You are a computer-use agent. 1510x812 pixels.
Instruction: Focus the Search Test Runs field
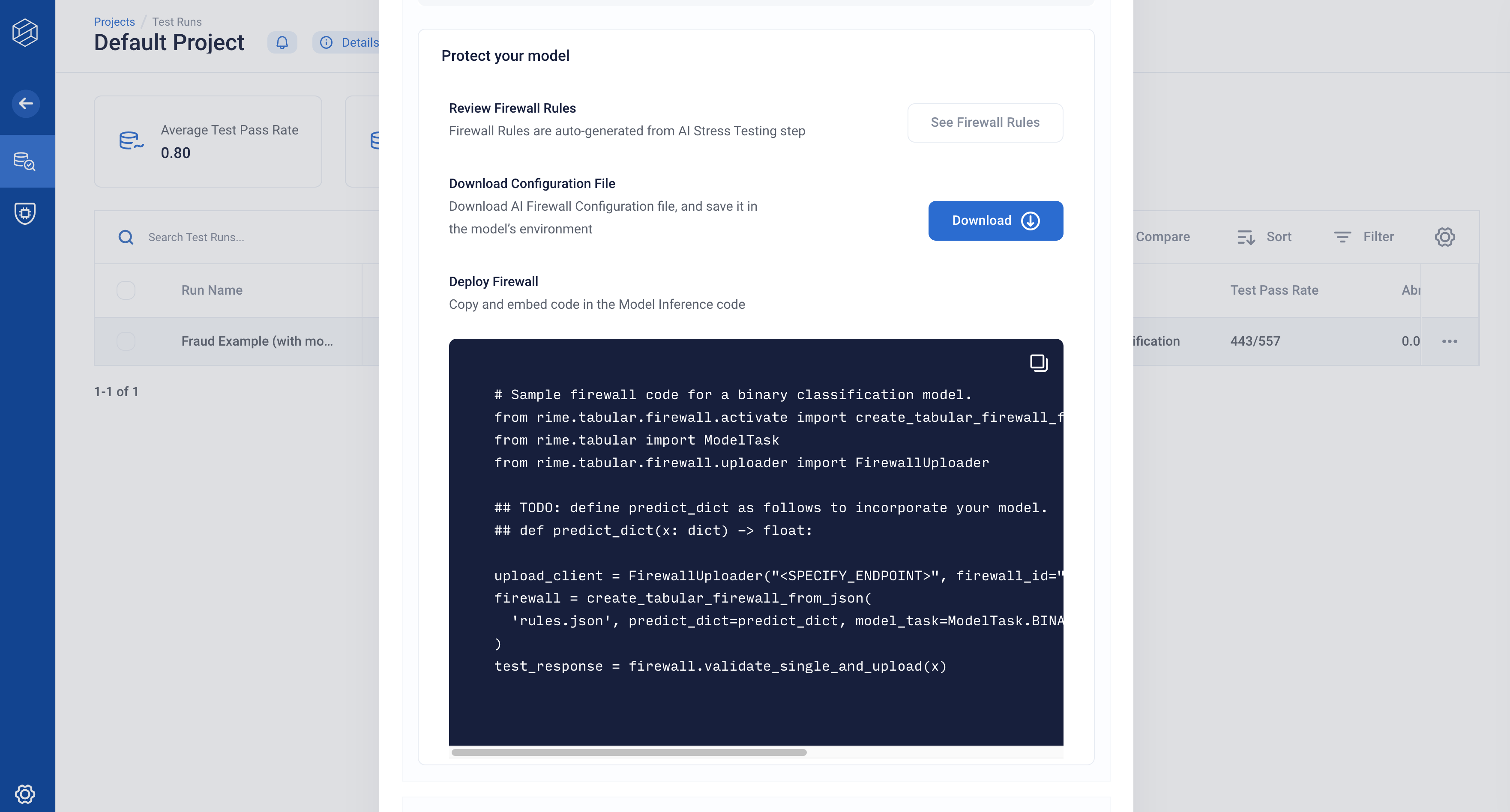(x=252, y=237)
